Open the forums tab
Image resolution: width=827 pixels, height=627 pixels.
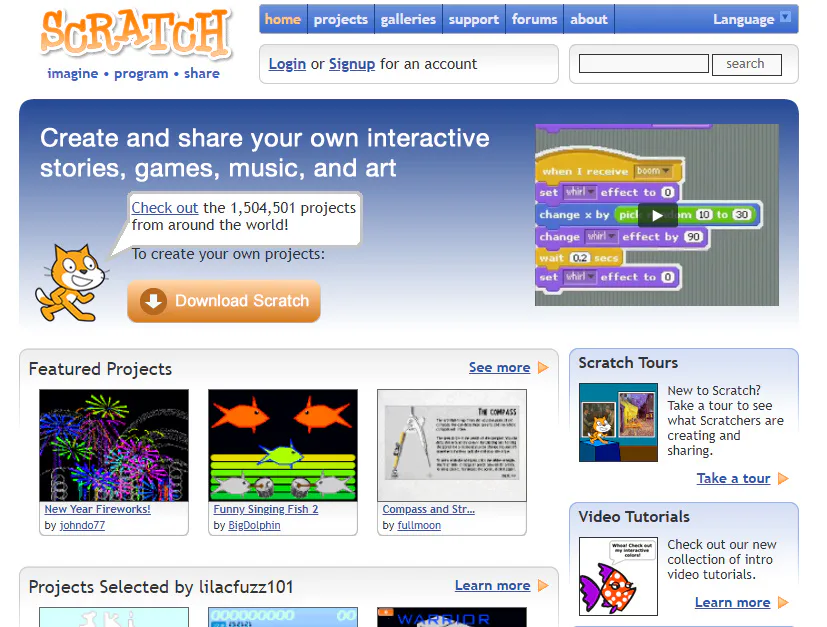(534, 20)
